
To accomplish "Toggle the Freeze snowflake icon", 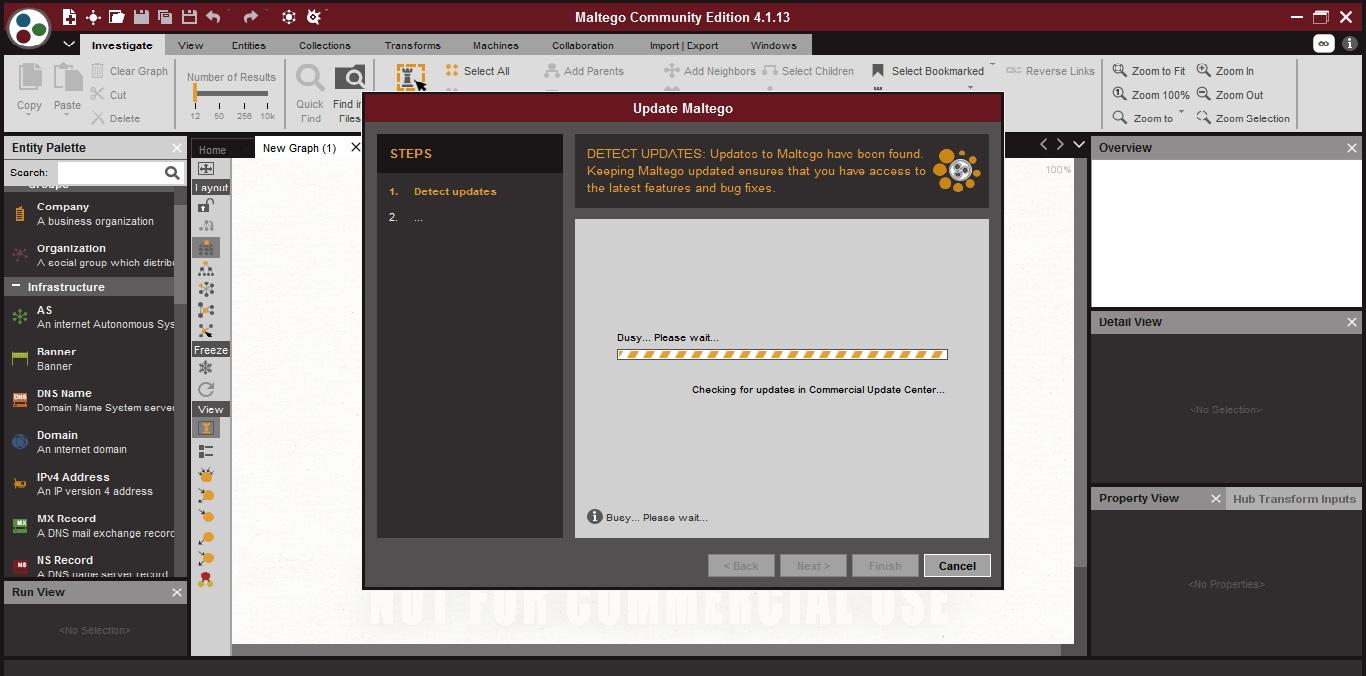I will (x=206, y=369).
